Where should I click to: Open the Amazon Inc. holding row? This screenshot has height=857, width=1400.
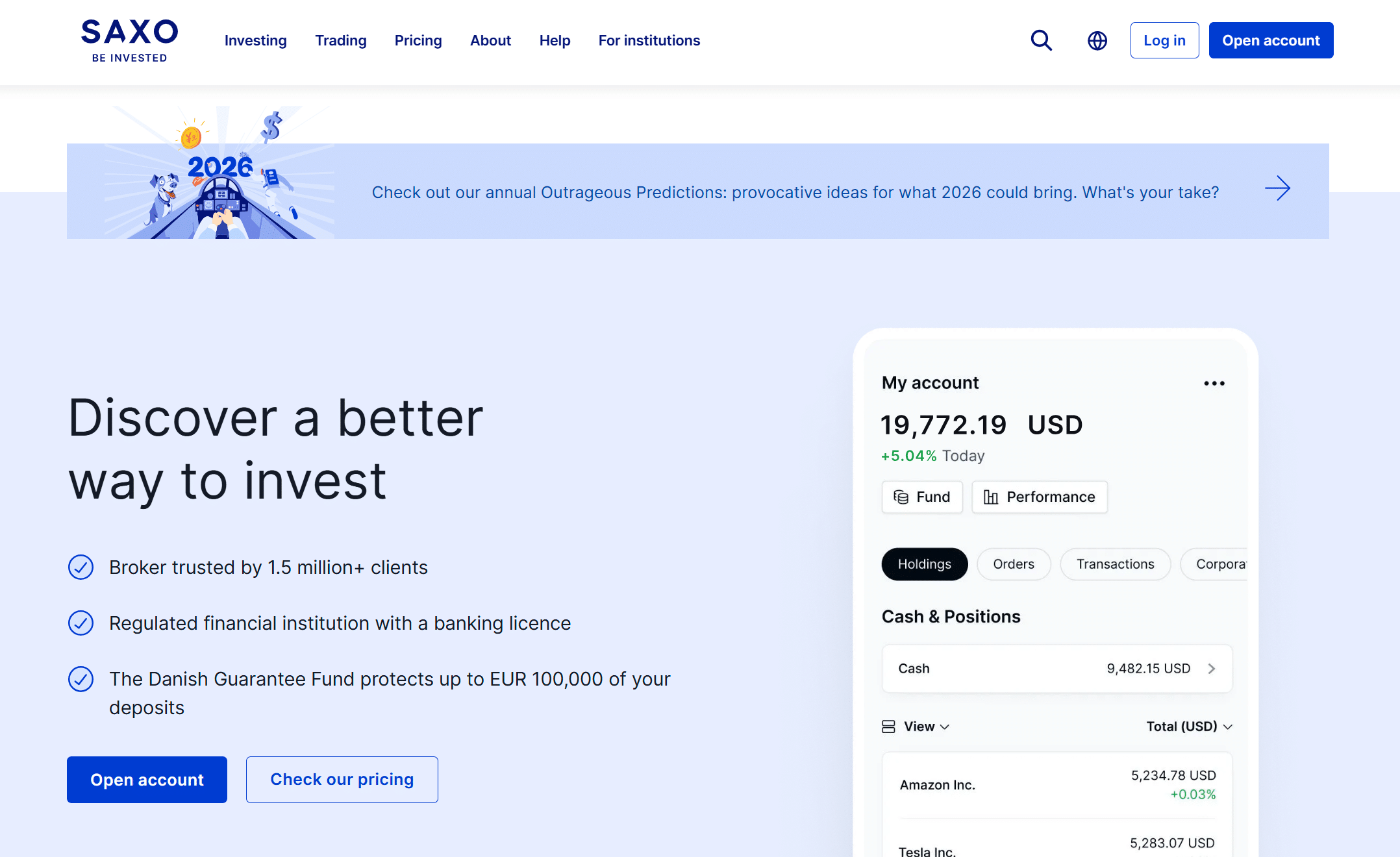pos(1056,785)
